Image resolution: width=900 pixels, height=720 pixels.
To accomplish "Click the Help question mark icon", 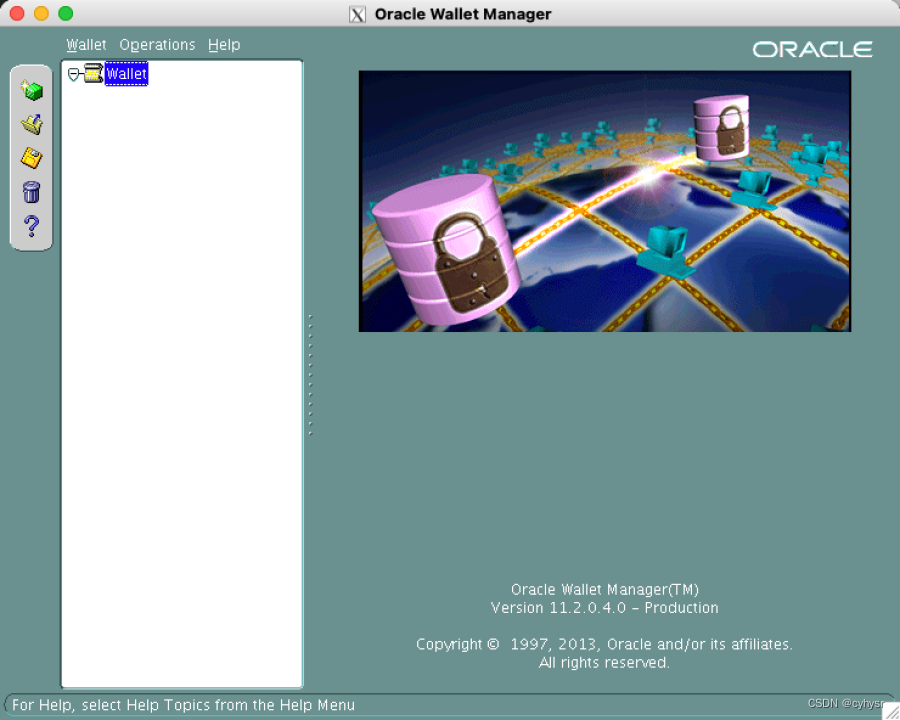I will click(32, 226).
